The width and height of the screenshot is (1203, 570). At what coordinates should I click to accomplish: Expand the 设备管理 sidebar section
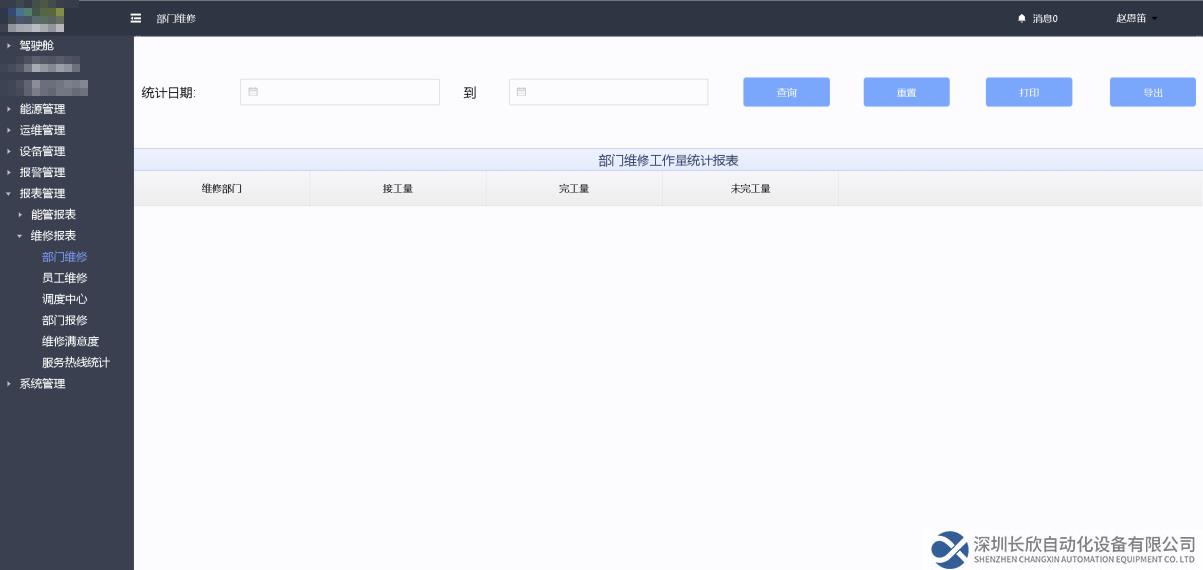pos(42,151)
